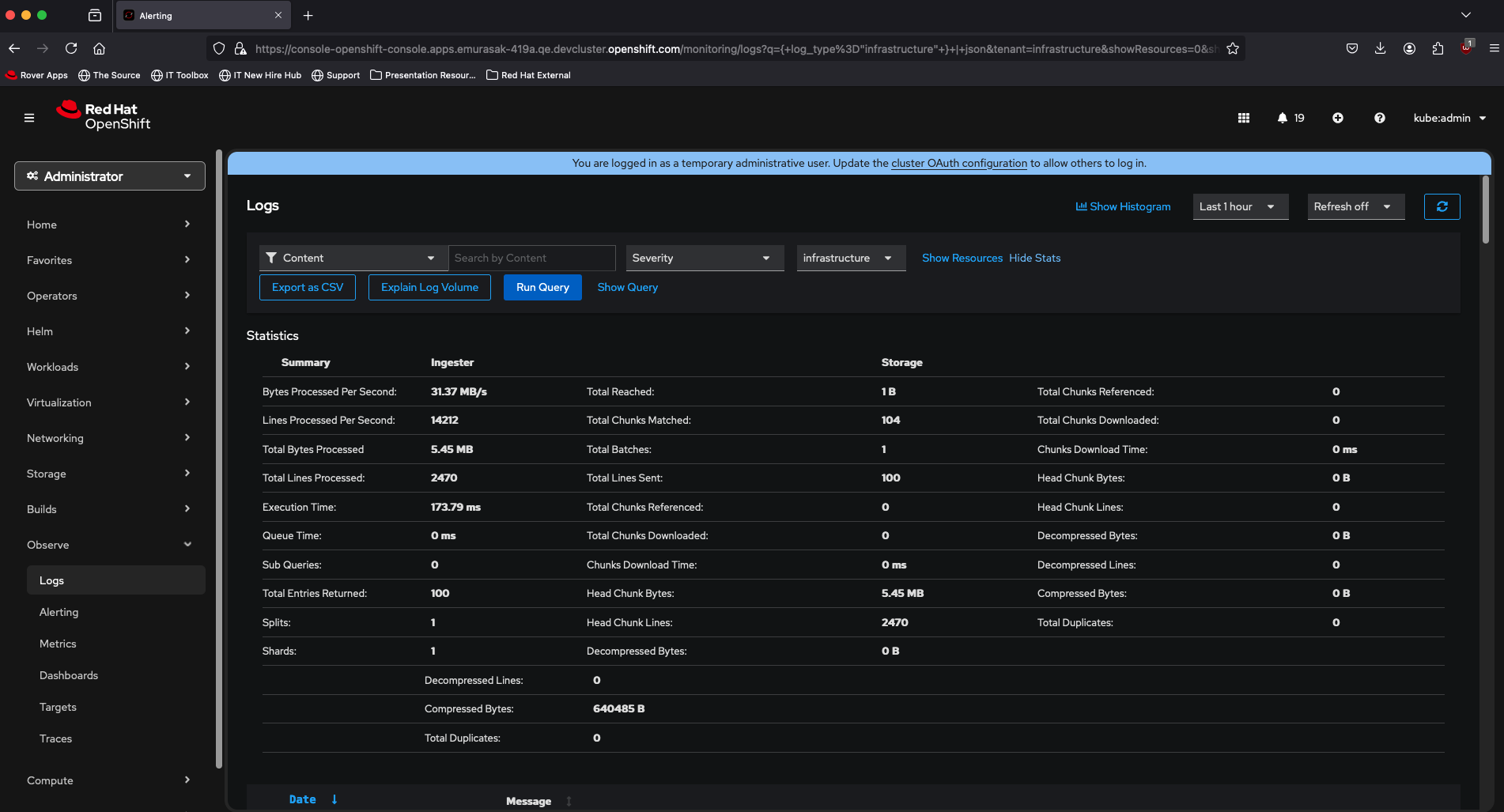
Task: Click the Run Query button
Action: click(x=542, y=287)
